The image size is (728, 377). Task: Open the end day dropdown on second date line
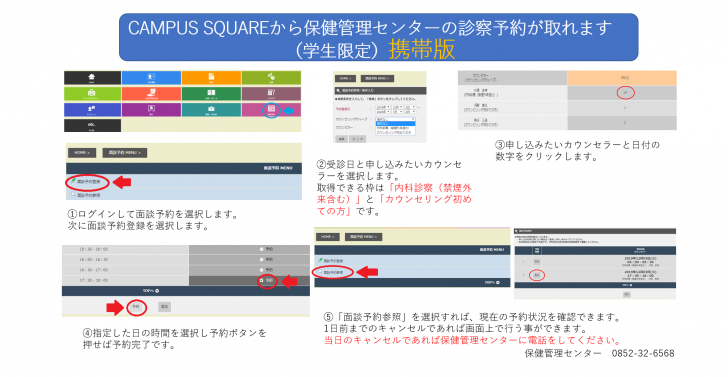point(410,112)
